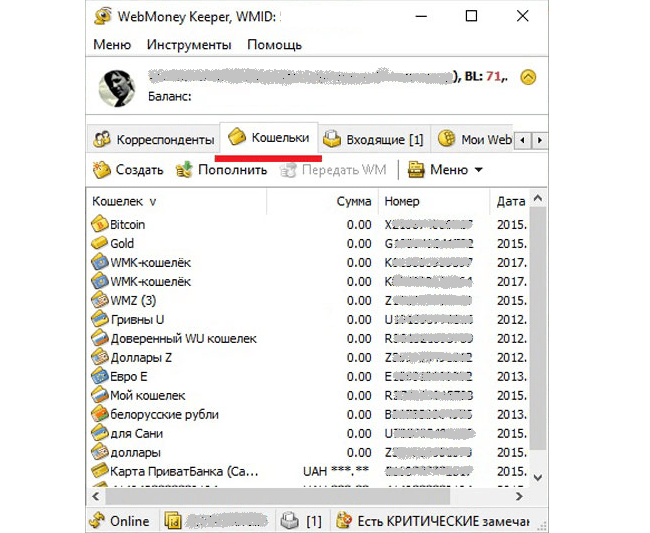Sort by the Дата column header
The height and width of the screenshot is (533, 650).
click(x=510, y=201)
